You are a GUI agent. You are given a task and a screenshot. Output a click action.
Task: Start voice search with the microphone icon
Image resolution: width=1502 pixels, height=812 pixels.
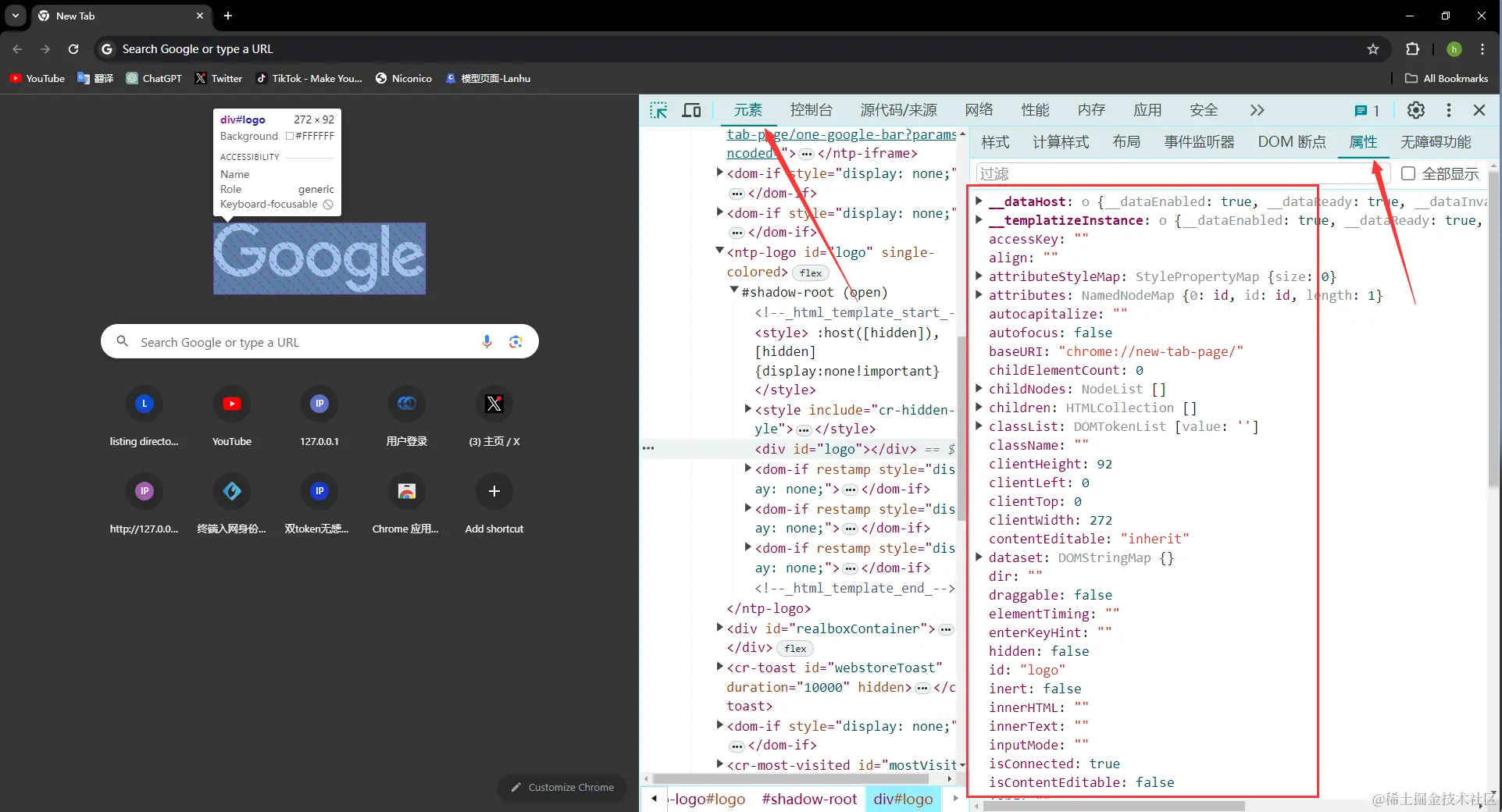click(487, 342)
